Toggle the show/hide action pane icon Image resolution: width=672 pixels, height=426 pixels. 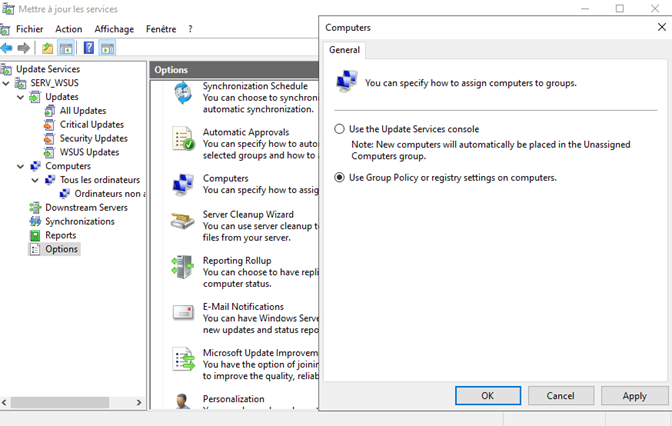point(108,48)
